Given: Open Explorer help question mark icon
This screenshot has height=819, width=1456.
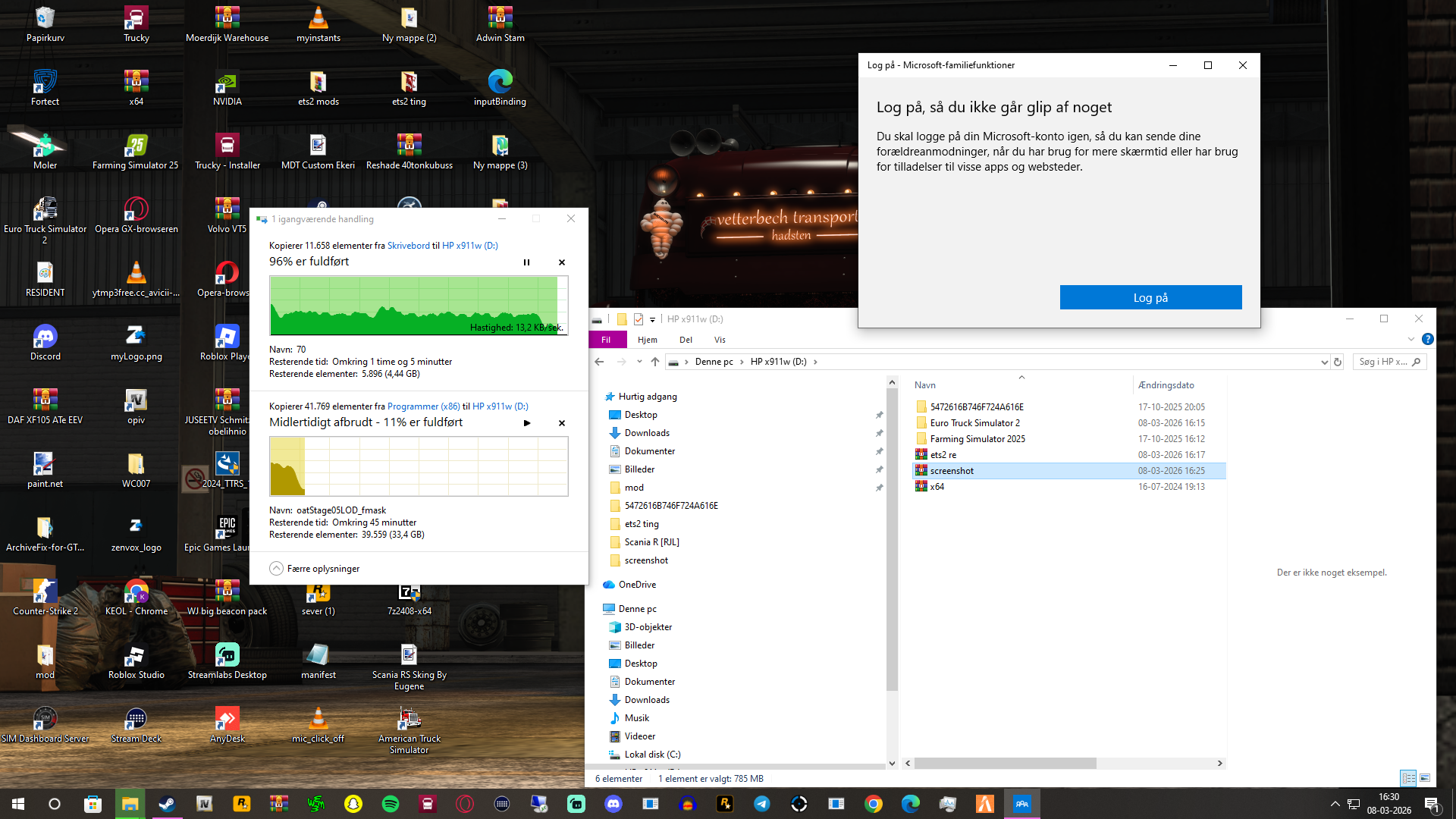Looking at the screenshot, I should click(1428, 339).
